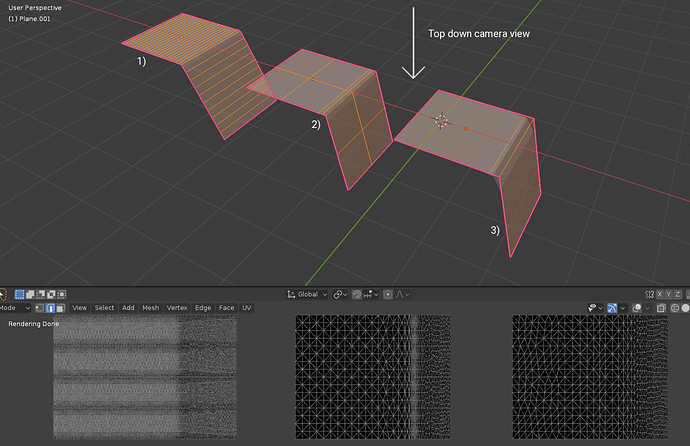Select the Set New Selection mode icon
Screen dimensions: 690x446
(x=19, y=294)
